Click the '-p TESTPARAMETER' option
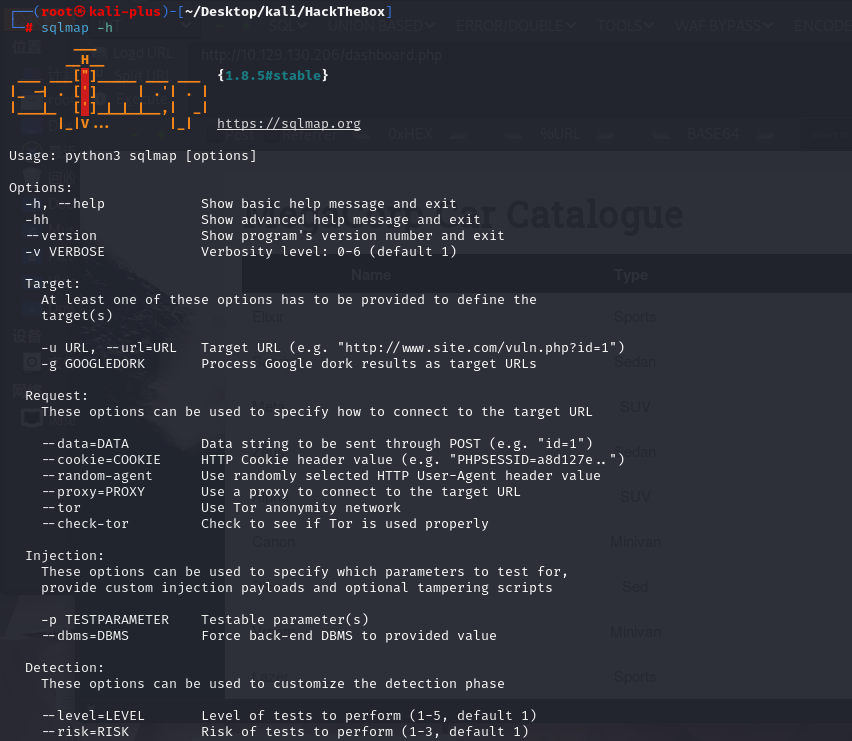Image resolution: width=852 pixels, height=741 pixels. point(105,620)
